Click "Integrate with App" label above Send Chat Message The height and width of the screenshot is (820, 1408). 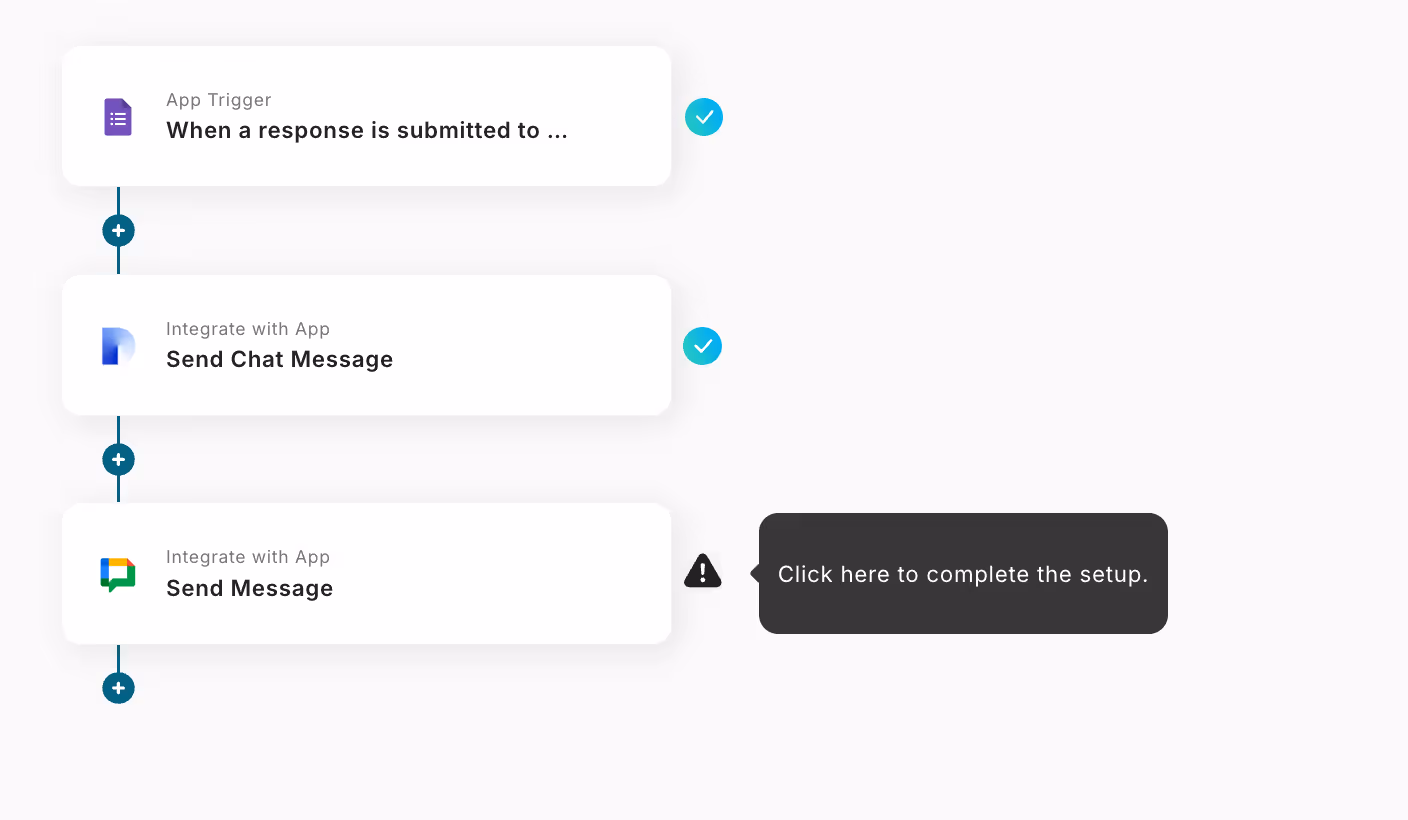point(248,329)
